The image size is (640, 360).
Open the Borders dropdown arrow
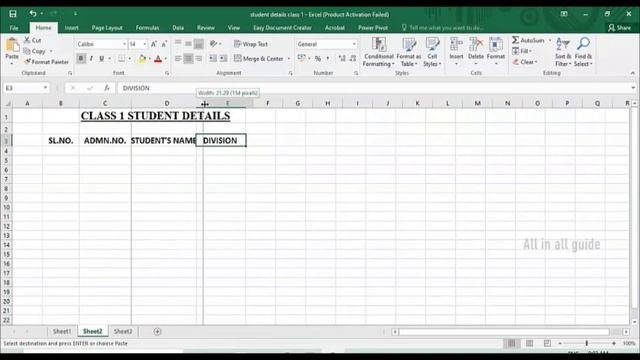[x=130, y=59]
